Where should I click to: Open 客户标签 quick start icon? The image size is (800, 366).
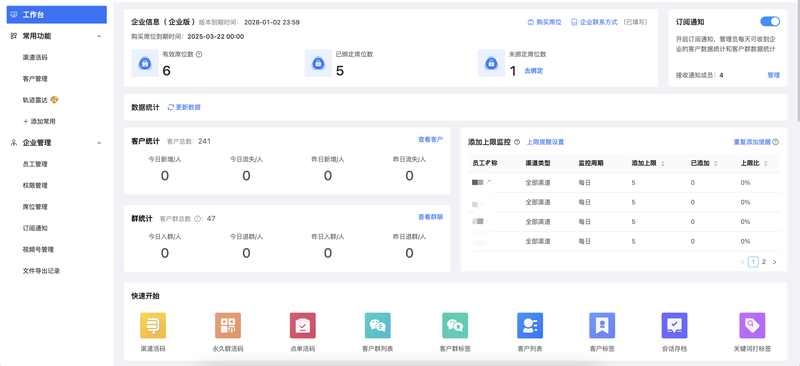pos(602,326)
